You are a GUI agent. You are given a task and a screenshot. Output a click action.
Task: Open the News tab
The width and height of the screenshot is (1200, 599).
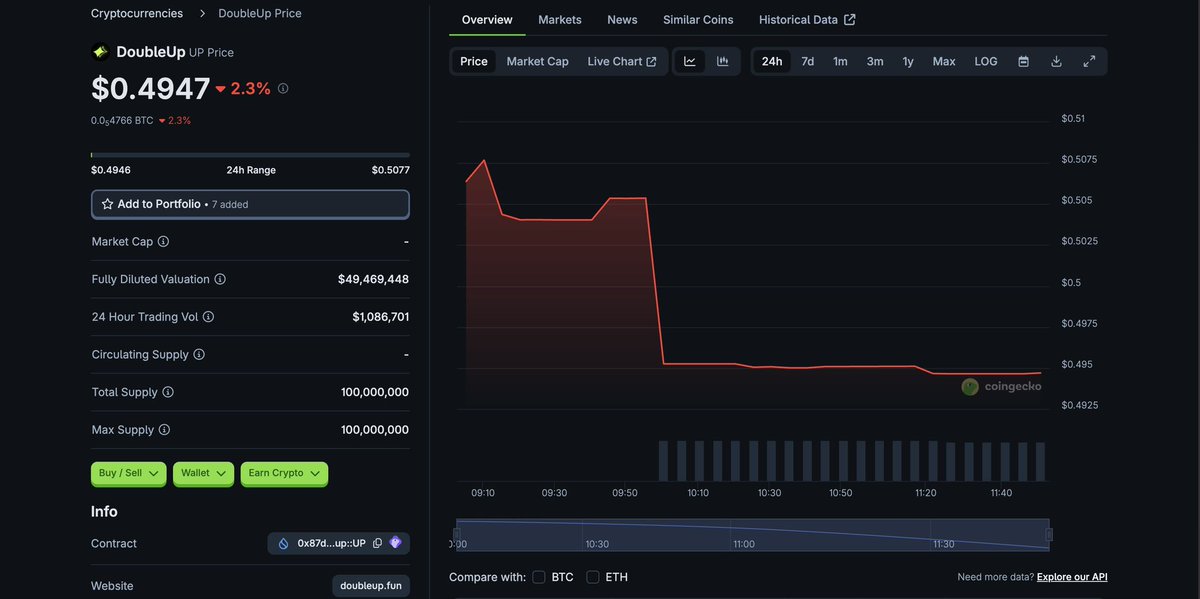622,19
